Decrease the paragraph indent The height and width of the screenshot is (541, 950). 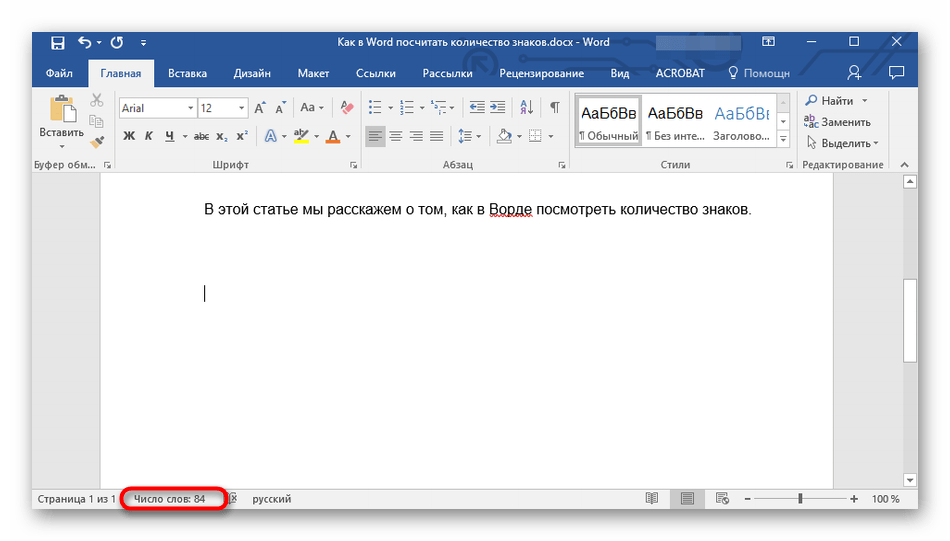tap(477, 108)
